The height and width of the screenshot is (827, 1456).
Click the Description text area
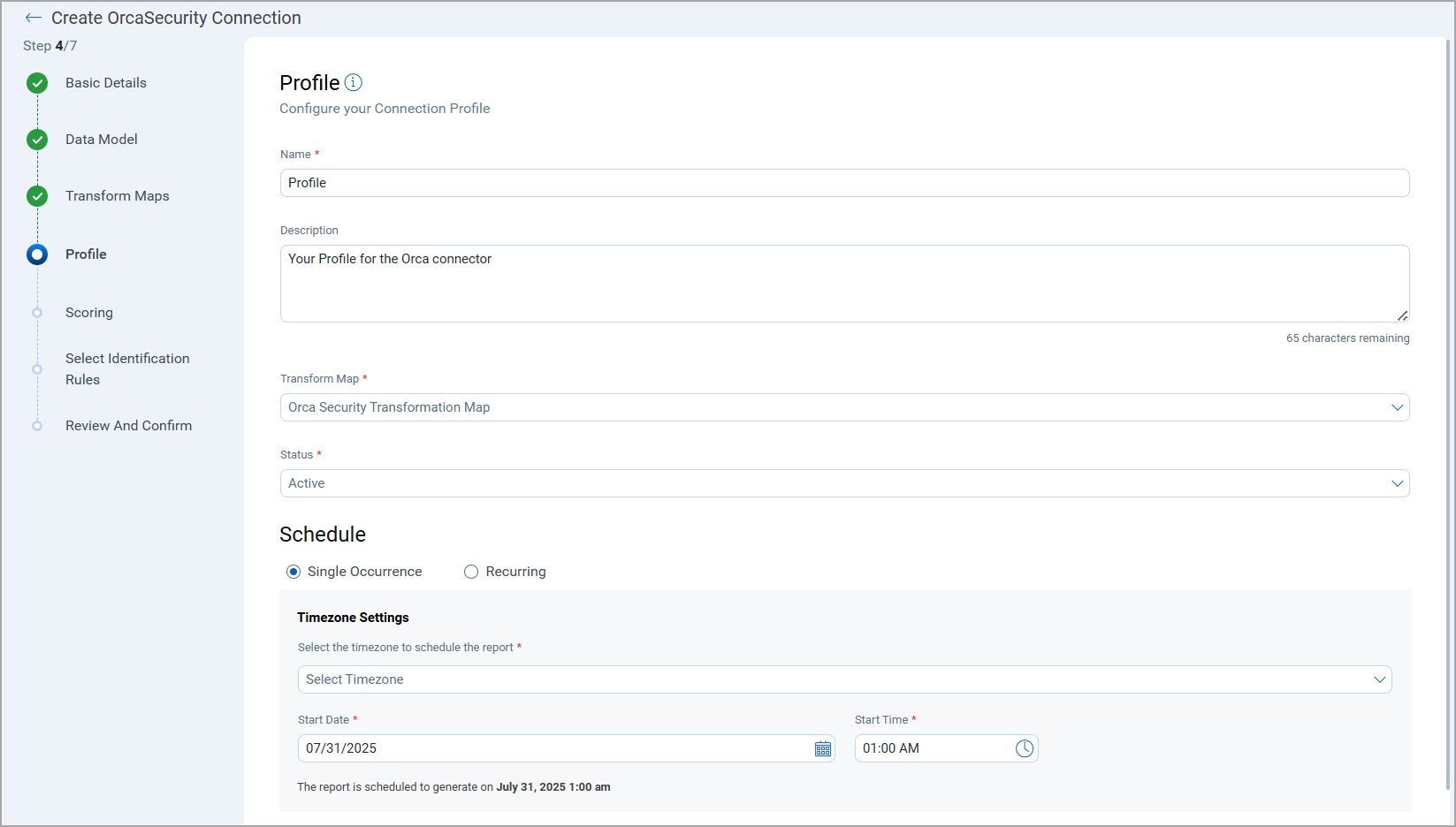pyautogui.click(x=844, y=284)
